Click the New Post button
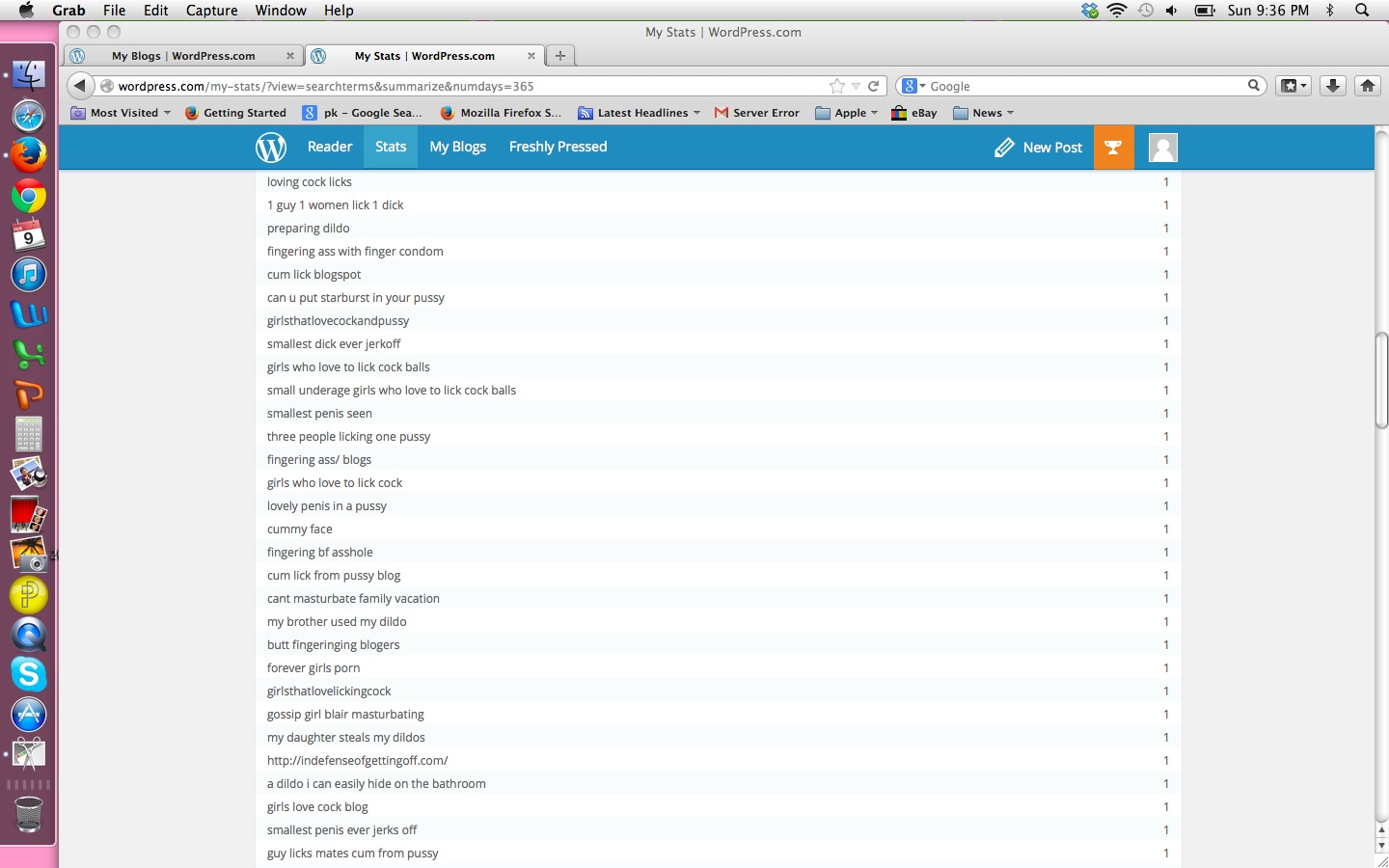The height and width of the screenshot is (868, 1389). pos(1039,148)
